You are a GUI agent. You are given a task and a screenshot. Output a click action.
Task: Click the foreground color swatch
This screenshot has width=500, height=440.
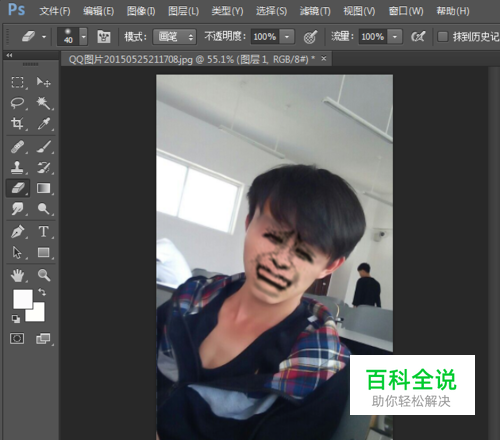pyautogui.click(x=23, y=299)
